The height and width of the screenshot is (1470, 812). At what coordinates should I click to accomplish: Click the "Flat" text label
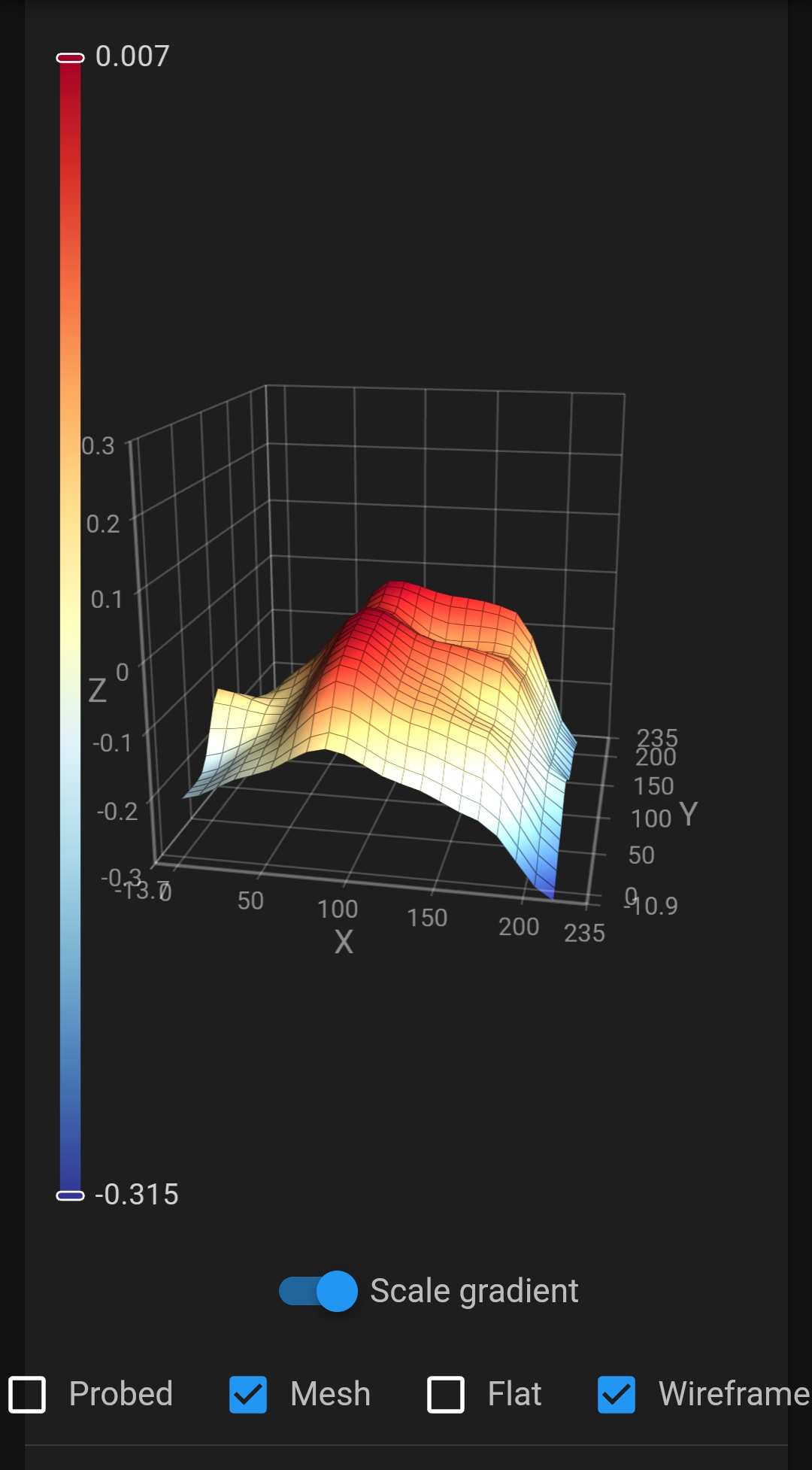514,1394
